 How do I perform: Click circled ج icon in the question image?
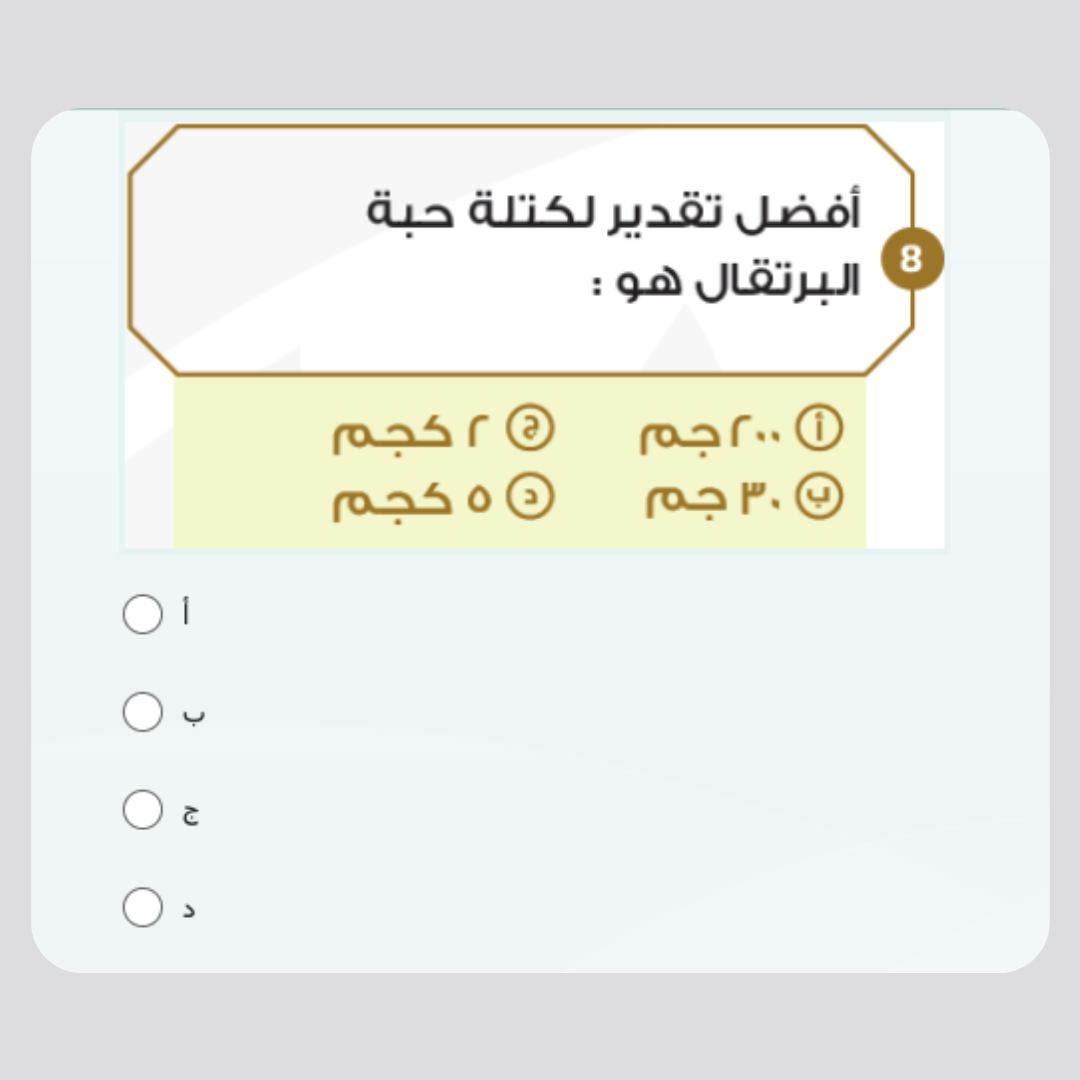click(529, 430)
